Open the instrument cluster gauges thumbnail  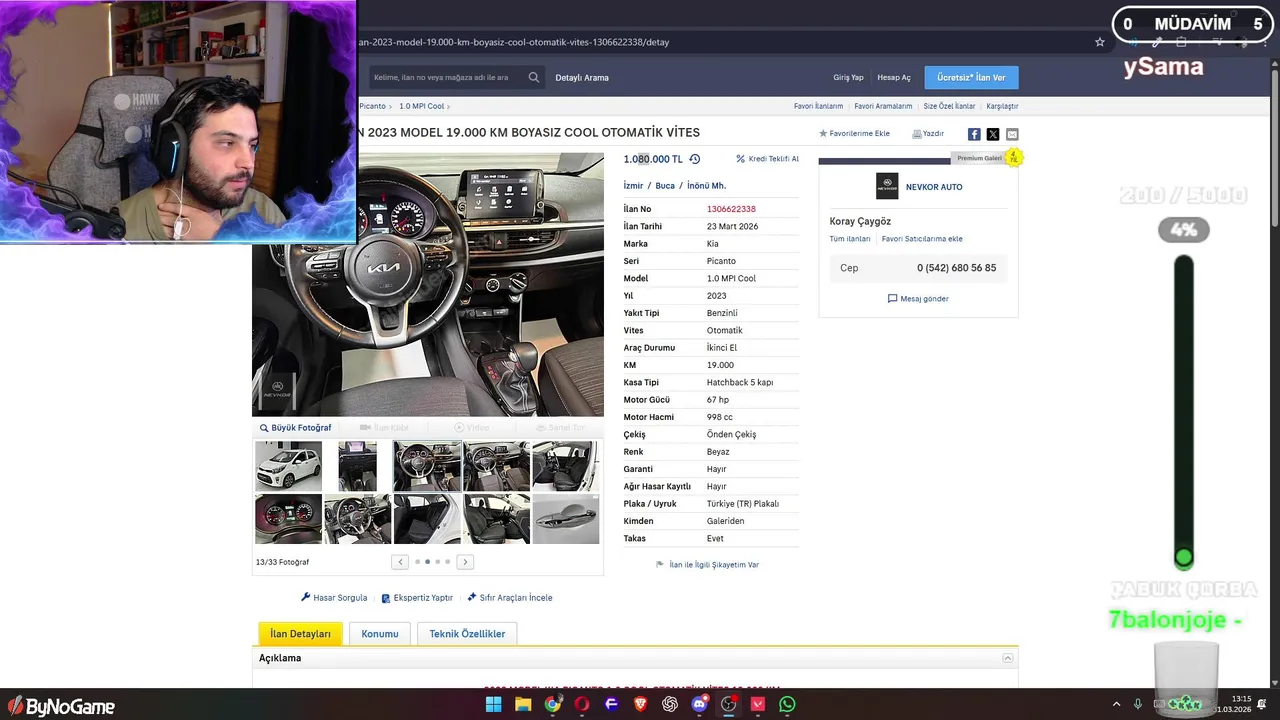pos(288,519)
